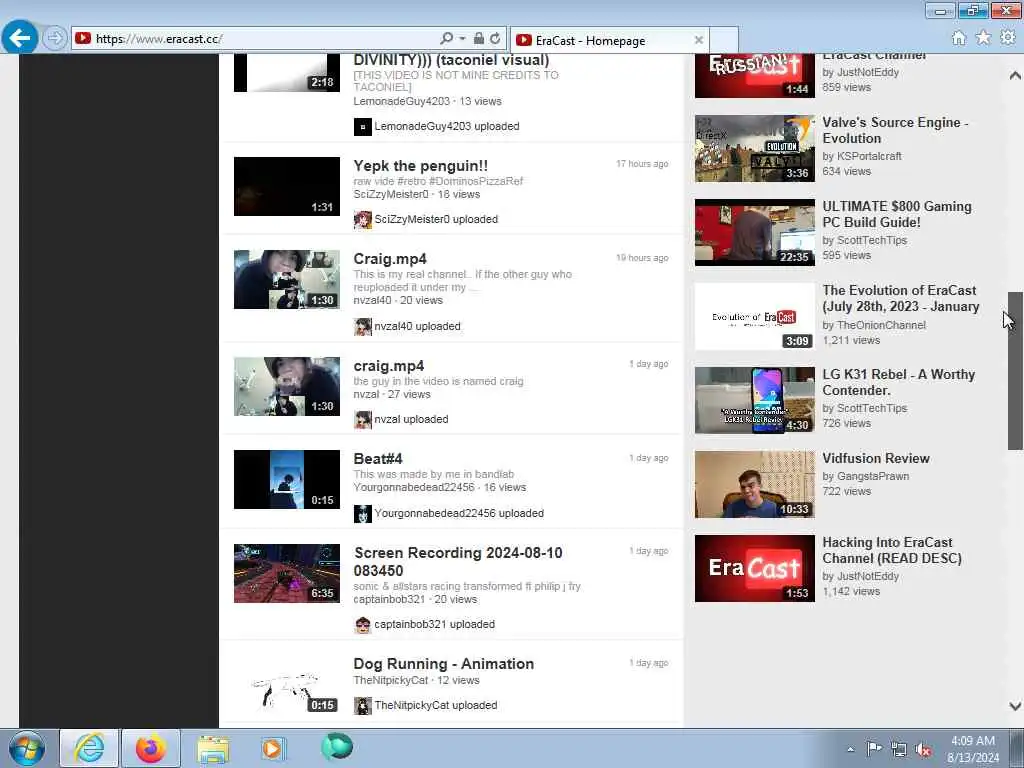This screenshot has height=768, width=1024.
Task: Click nvzal40 uploader avatar icon
Action: click(362, 327)
